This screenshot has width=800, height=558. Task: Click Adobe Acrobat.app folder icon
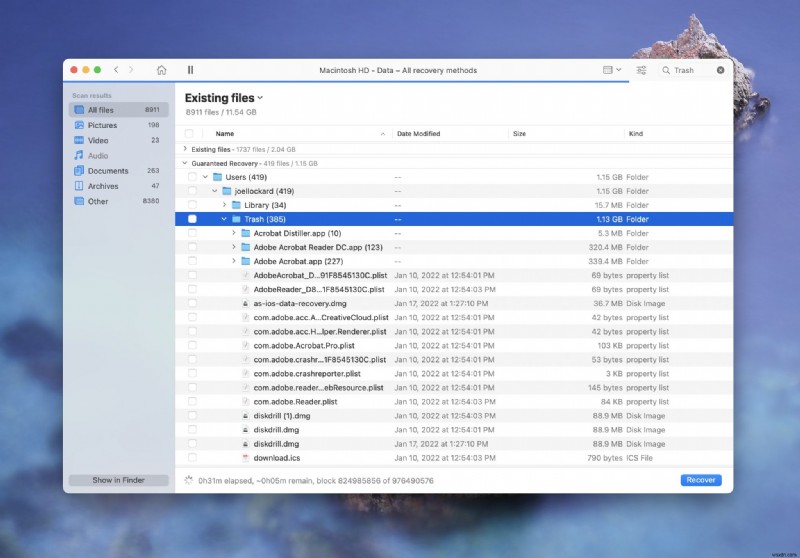[245, 261]
